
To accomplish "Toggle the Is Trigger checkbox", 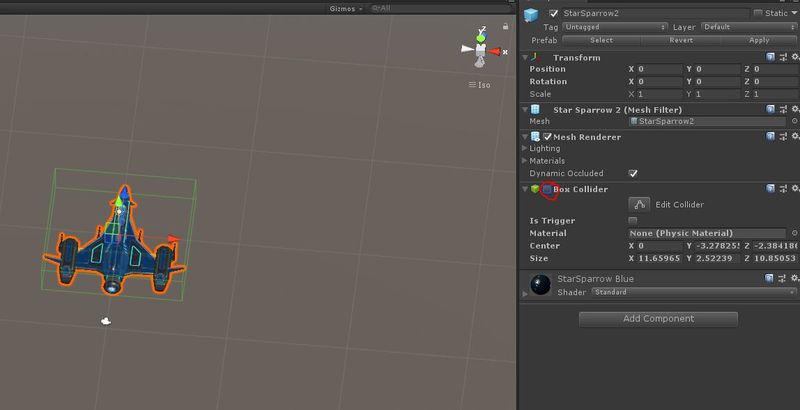I will click(x=633, y=221).
